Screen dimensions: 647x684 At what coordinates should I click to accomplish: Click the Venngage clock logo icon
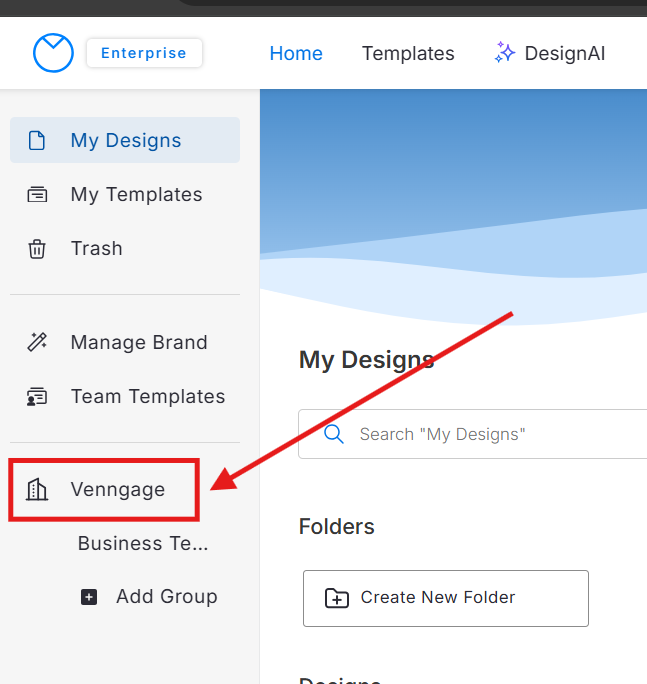pos(53,53)
